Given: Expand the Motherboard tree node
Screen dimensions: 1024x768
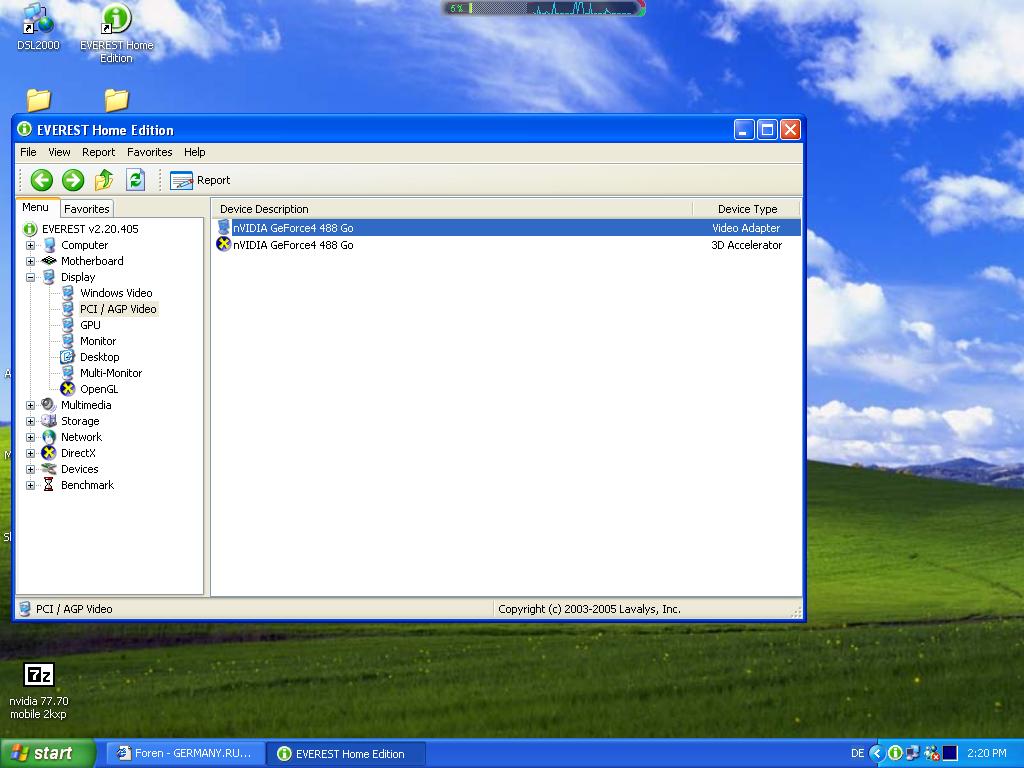Looking at the screenshot, I should pyautogui.click(x=30, y=261).
